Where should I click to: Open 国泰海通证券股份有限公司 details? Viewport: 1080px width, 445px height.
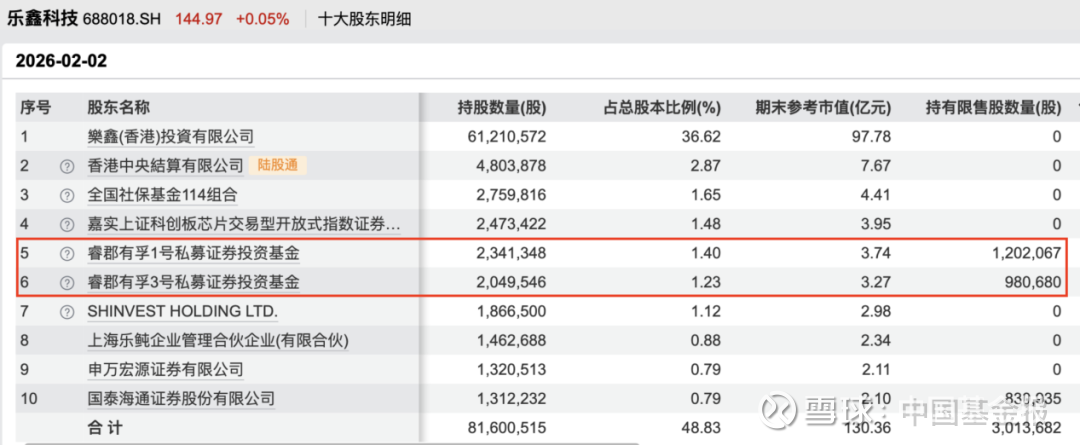181,399
